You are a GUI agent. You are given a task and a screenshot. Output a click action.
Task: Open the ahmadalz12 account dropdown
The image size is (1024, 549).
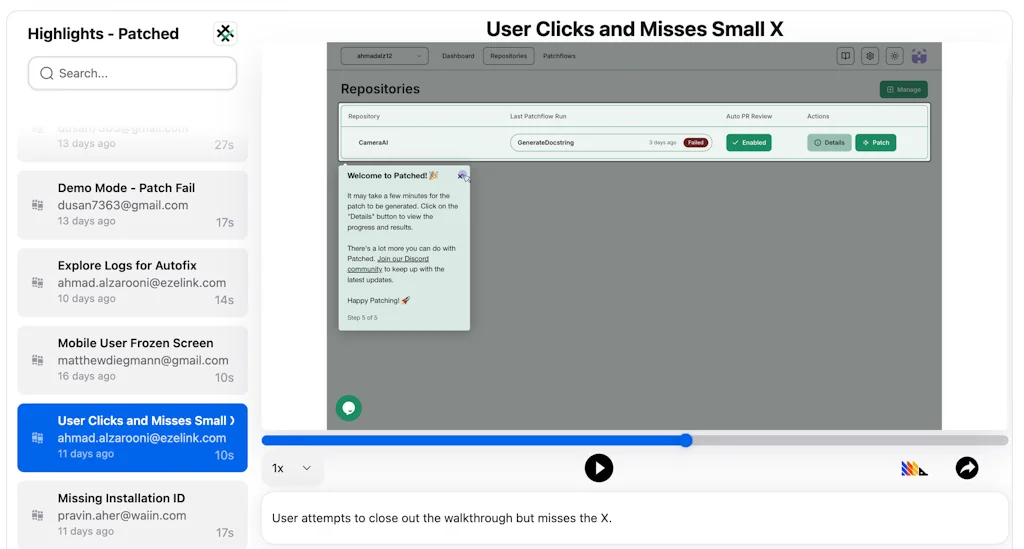[384, 56]
